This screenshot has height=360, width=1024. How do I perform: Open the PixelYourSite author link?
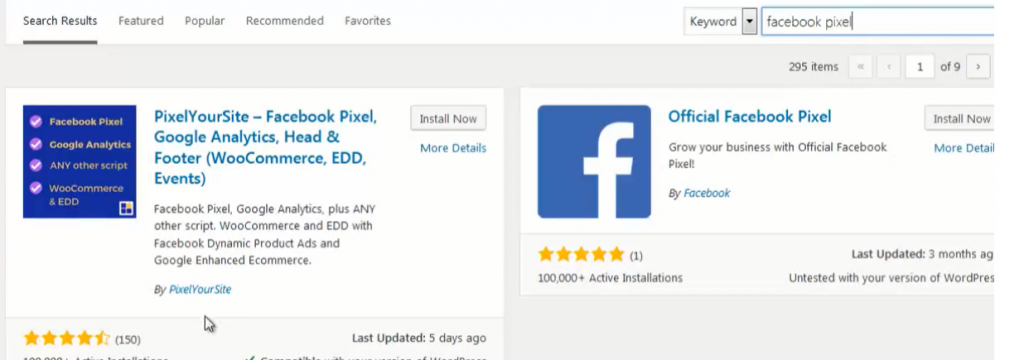click(x=200, y=289)
